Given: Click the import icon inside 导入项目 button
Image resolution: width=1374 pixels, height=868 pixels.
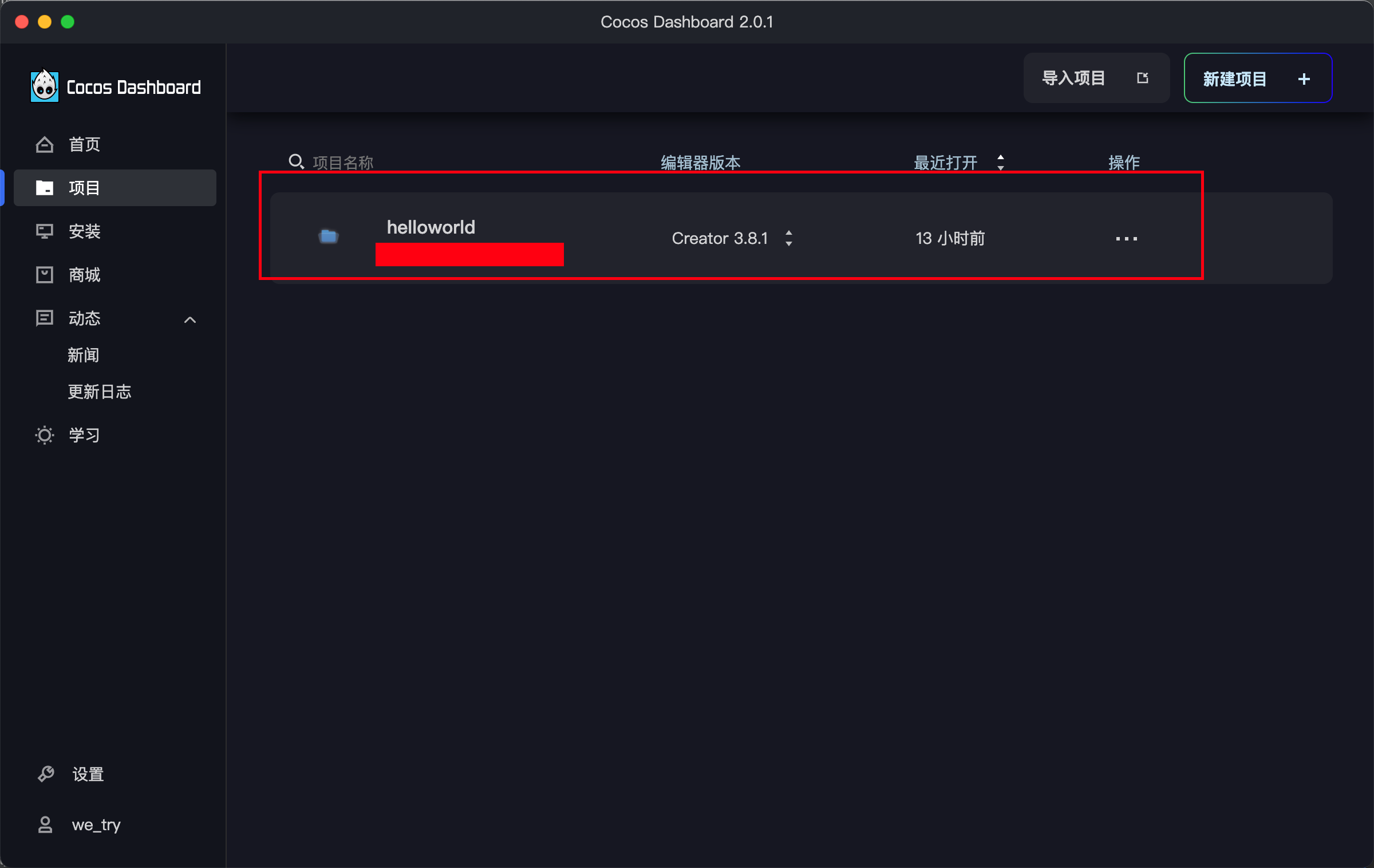Looking at the screenshot, I should point(1143,78).
